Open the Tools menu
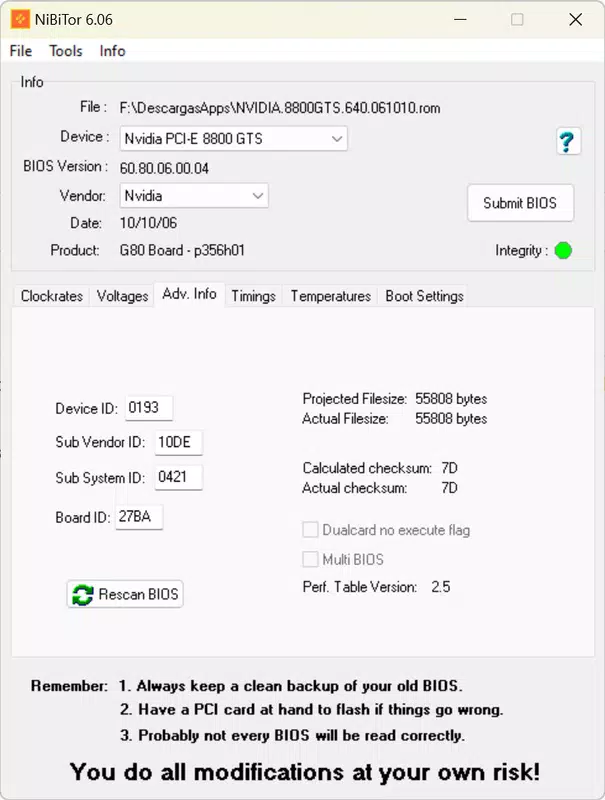The height and width of the screenshot is (800, 605). tap(66, 51)
